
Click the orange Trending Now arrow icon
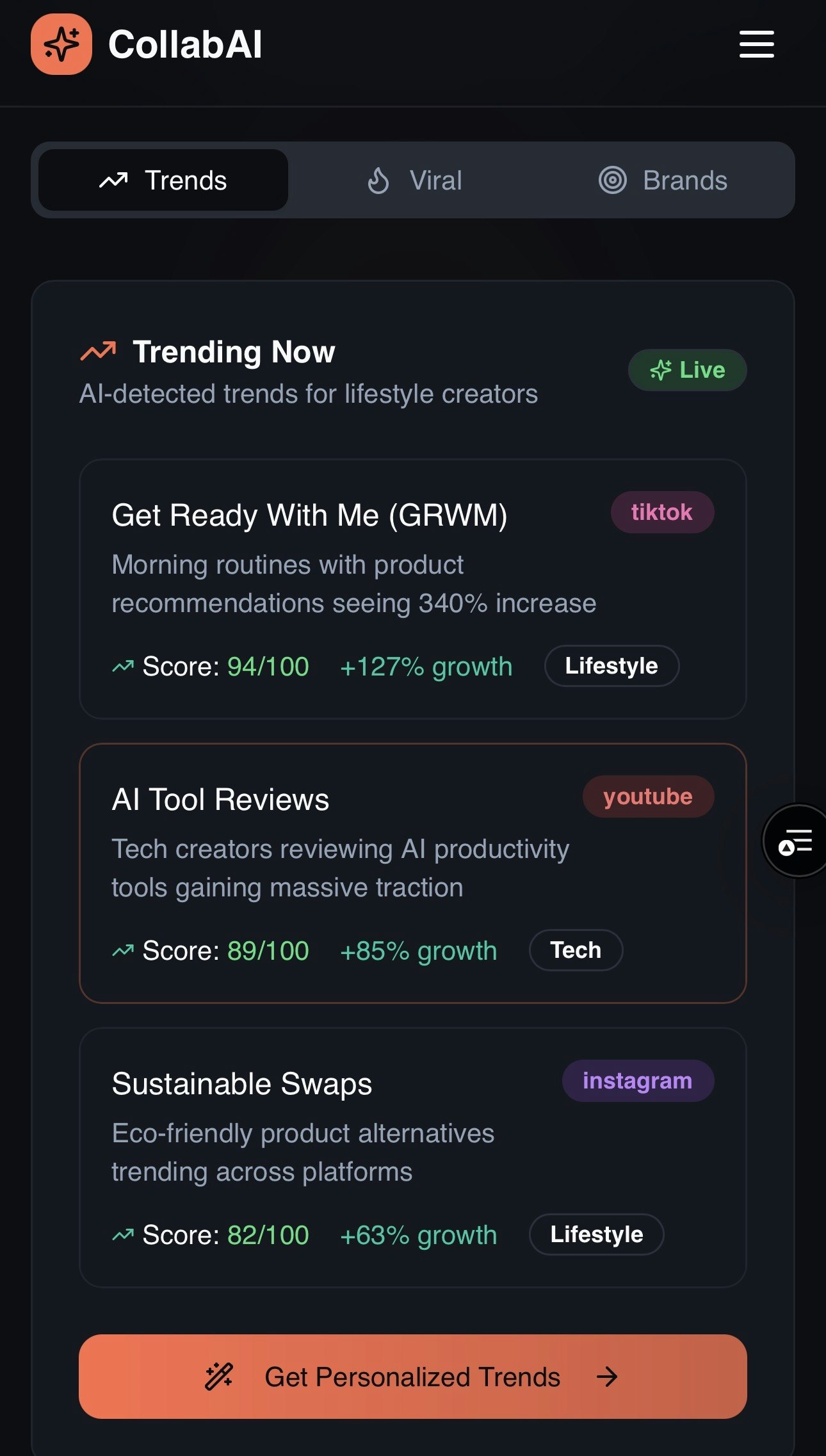click(x=98, y=351)
